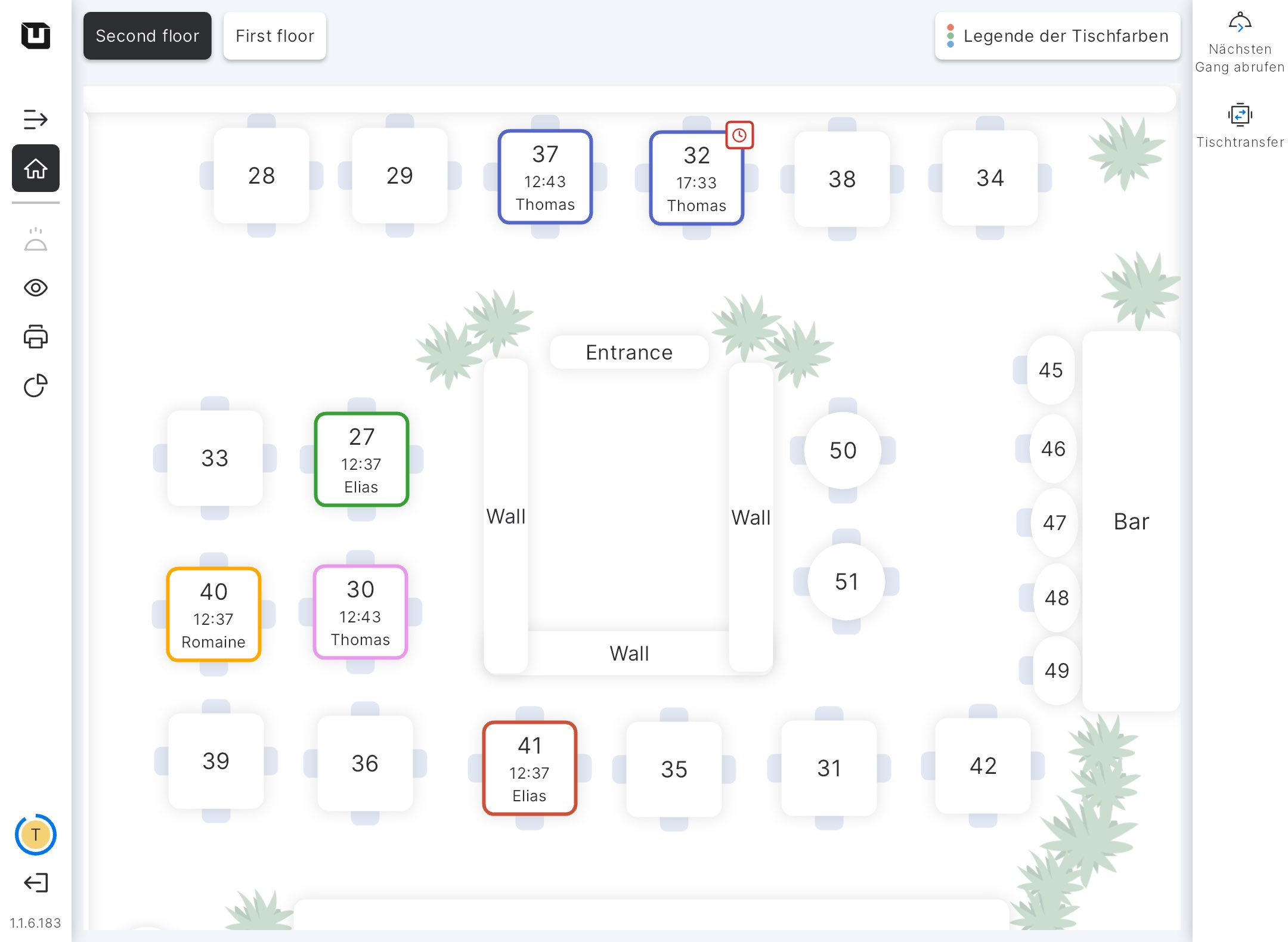
Task: Open the user avatar T profile
Action: point(35,835)
